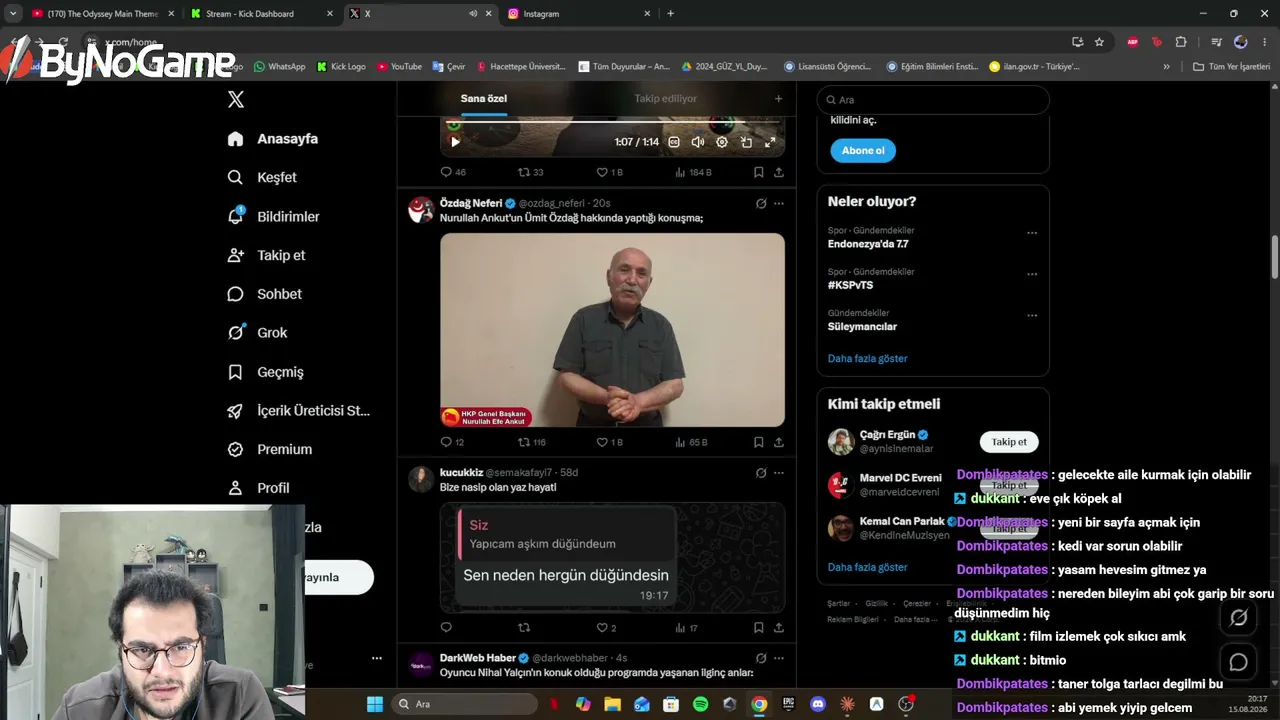
Task: Switch to the Instagram browser tab
Action: coord(578,14)
